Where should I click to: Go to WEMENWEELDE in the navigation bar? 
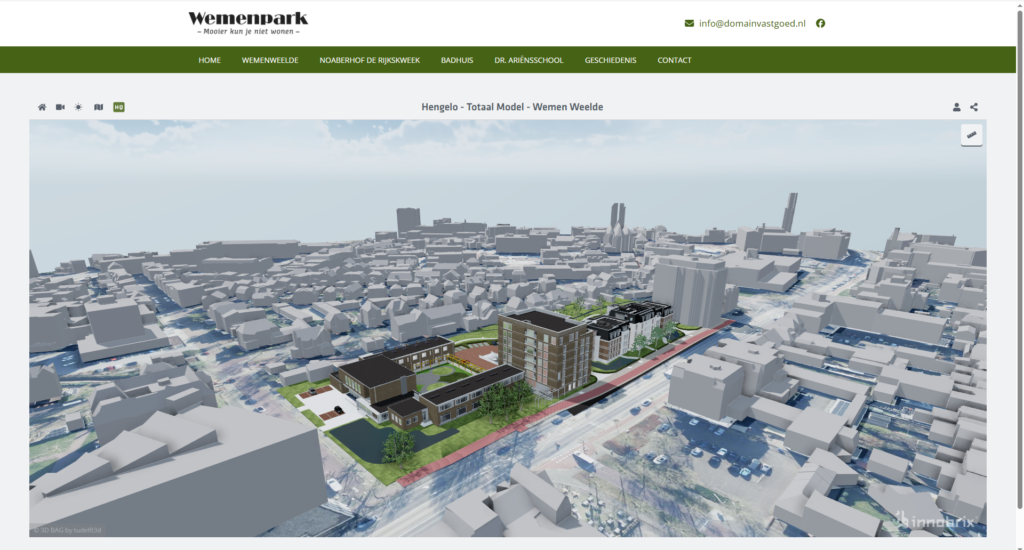[x=270, y=60]
